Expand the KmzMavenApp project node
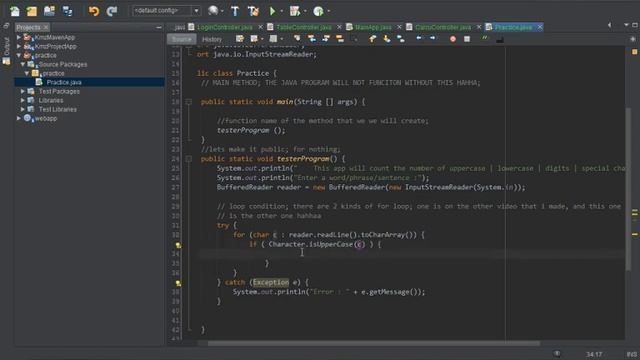This screenshot has height=360, width=640. [19, 37]
